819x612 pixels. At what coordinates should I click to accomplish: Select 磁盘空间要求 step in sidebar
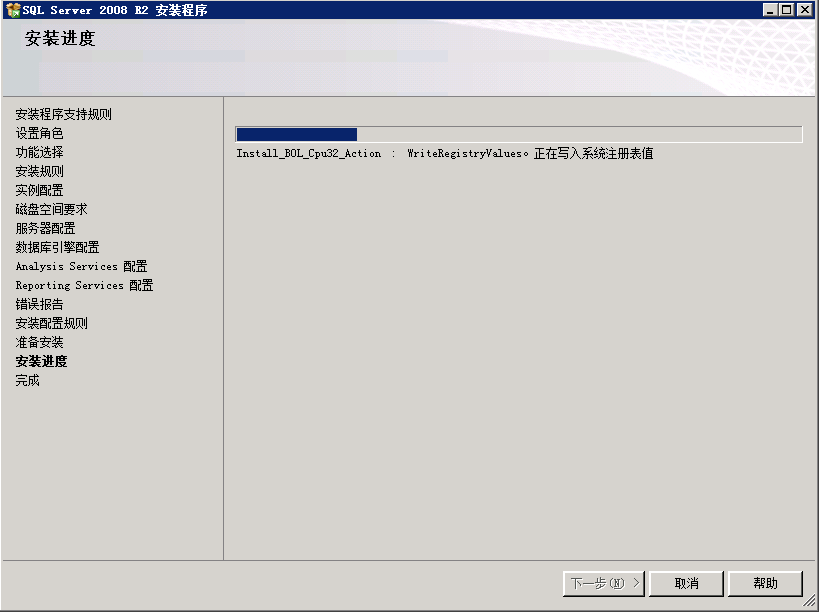coord(51,209)
